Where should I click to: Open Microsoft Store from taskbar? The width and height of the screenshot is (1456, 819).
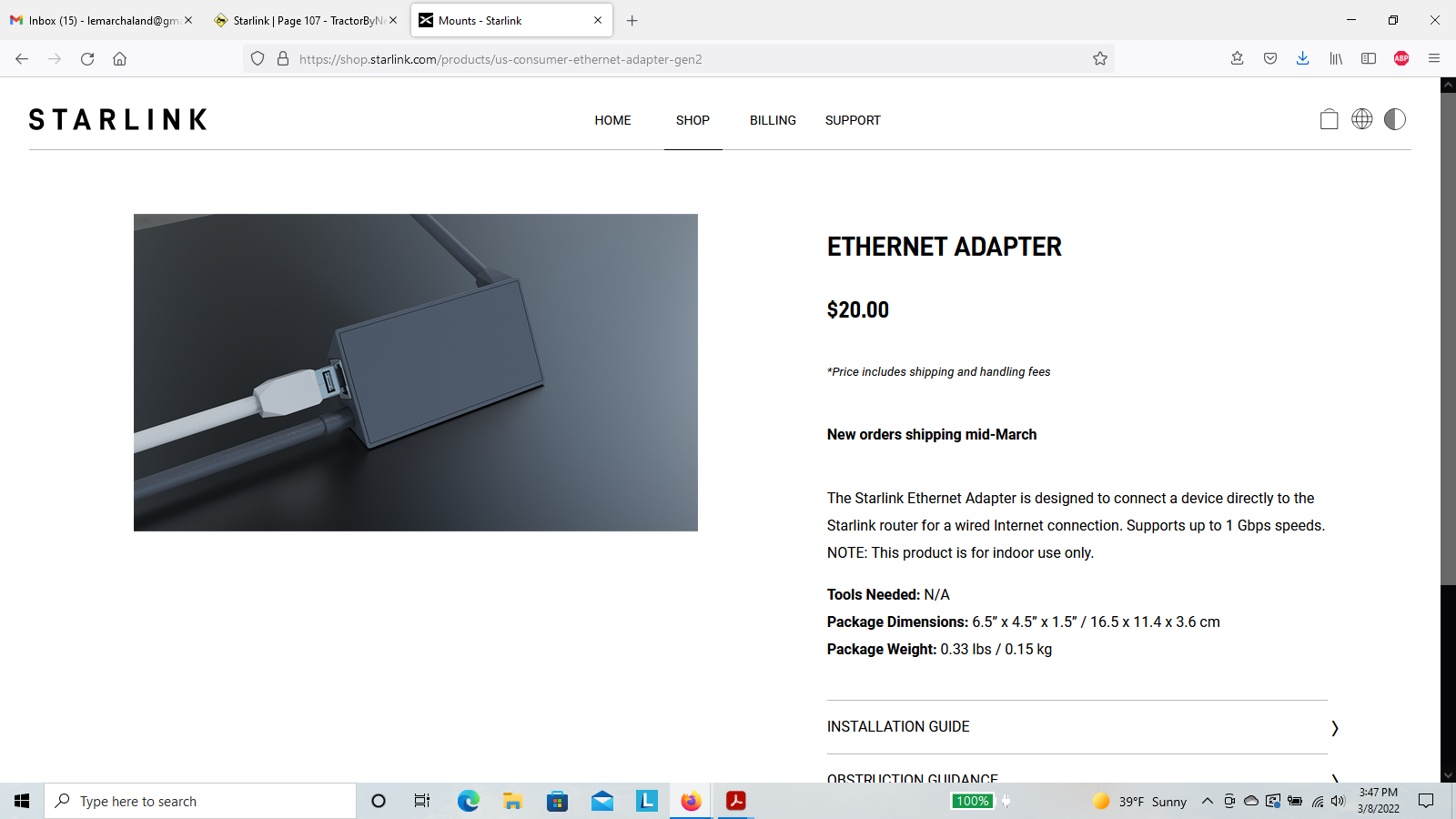(557, 801)
